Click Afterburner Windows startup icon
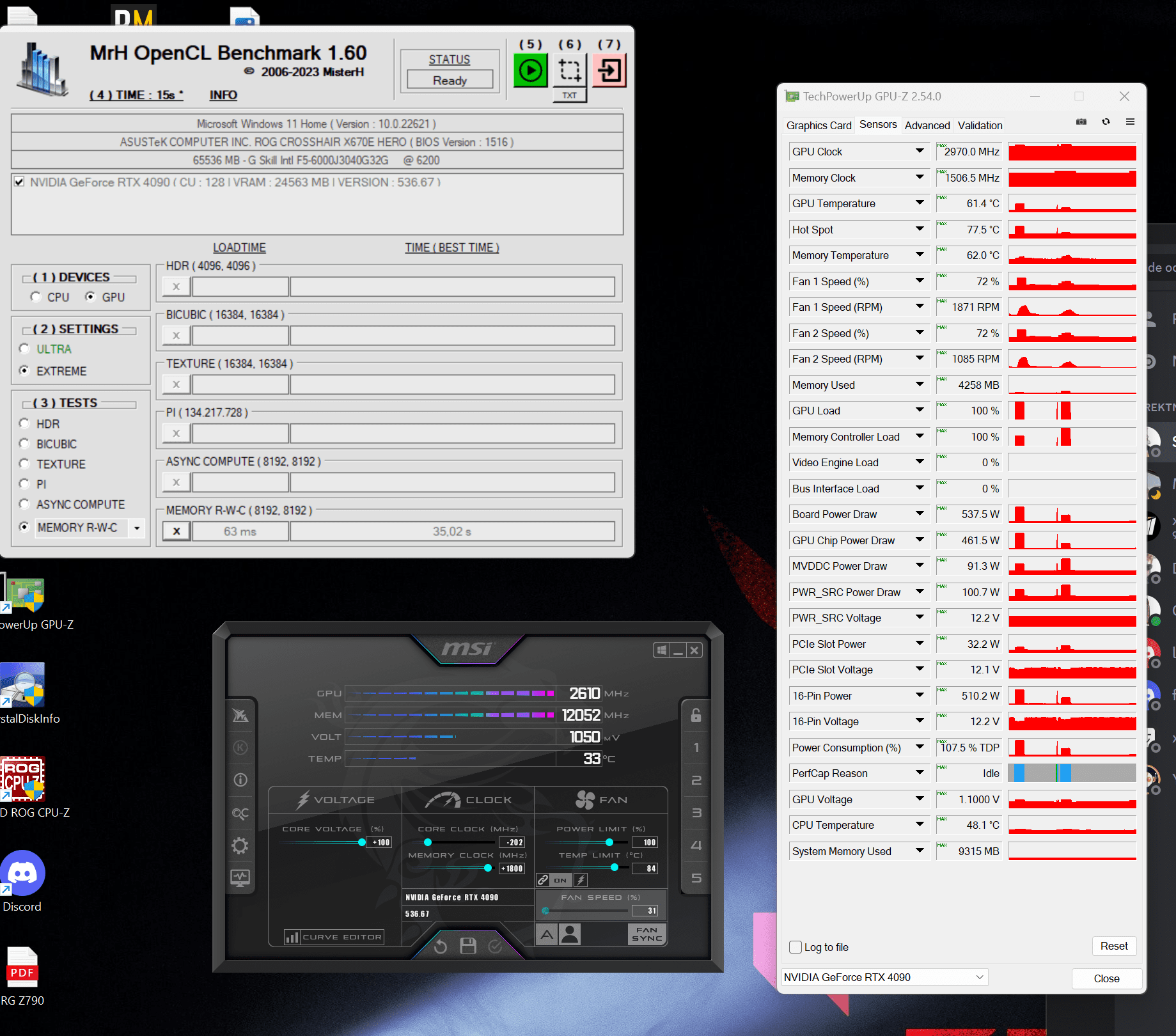The image size is (1176, 1036). [661, 650]
